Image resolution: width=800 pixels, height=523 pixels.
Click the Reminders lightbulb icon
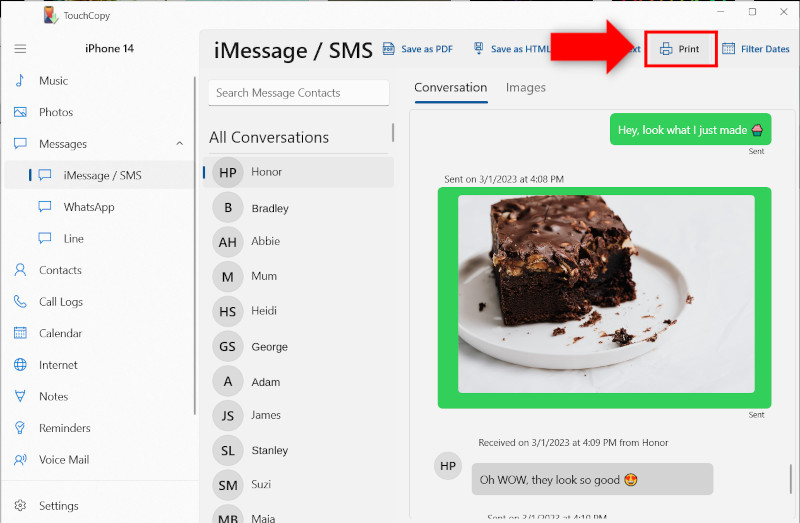coord(20,428)
